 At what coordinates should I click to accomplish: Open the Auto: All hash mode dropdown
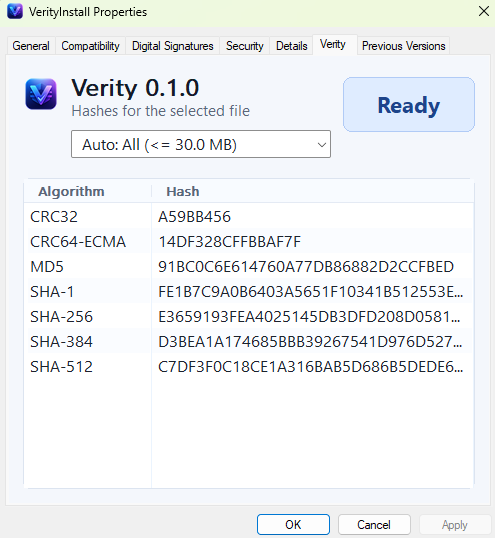(201, 144)
